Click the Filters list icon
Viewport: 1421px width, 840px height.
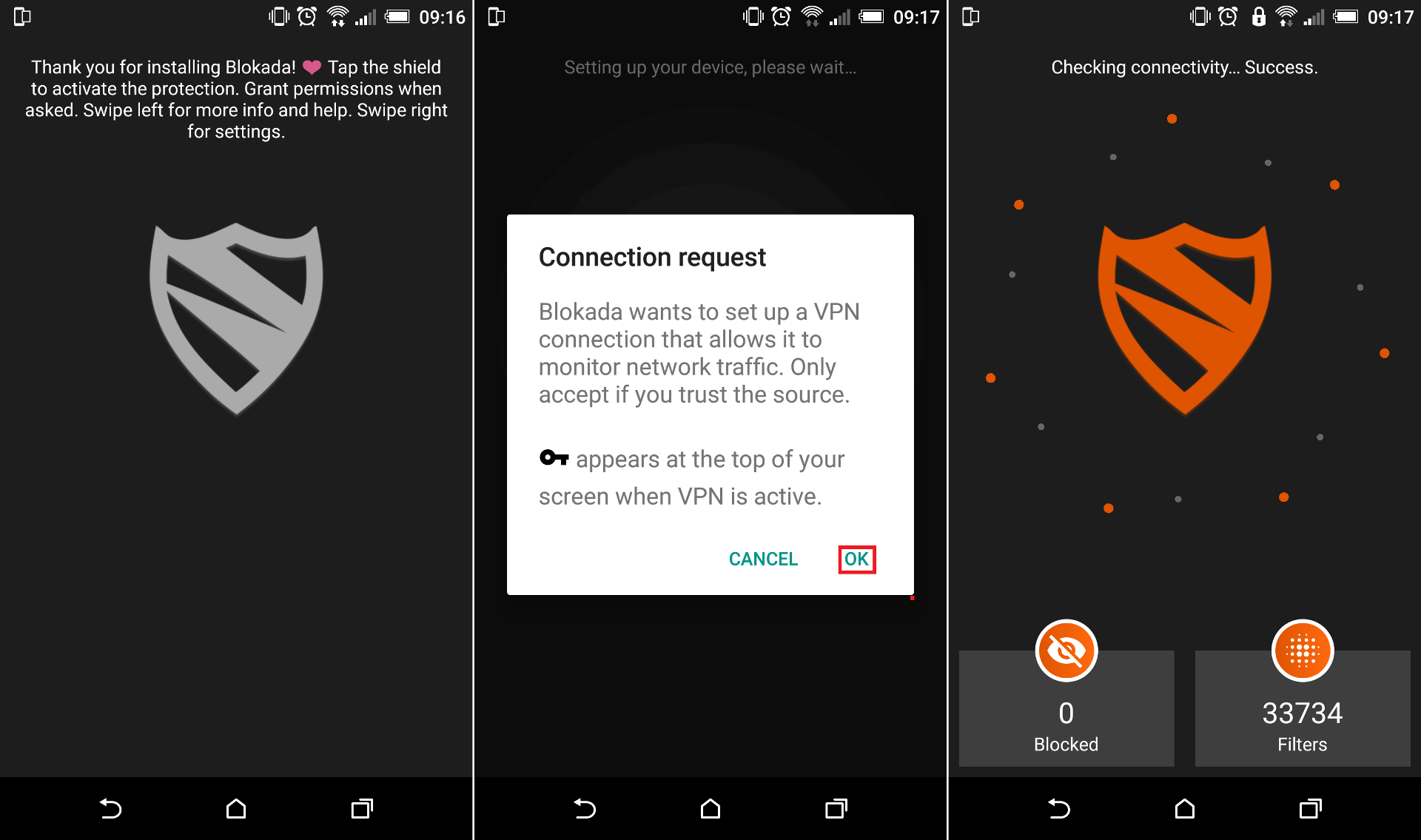(1303, 653)
